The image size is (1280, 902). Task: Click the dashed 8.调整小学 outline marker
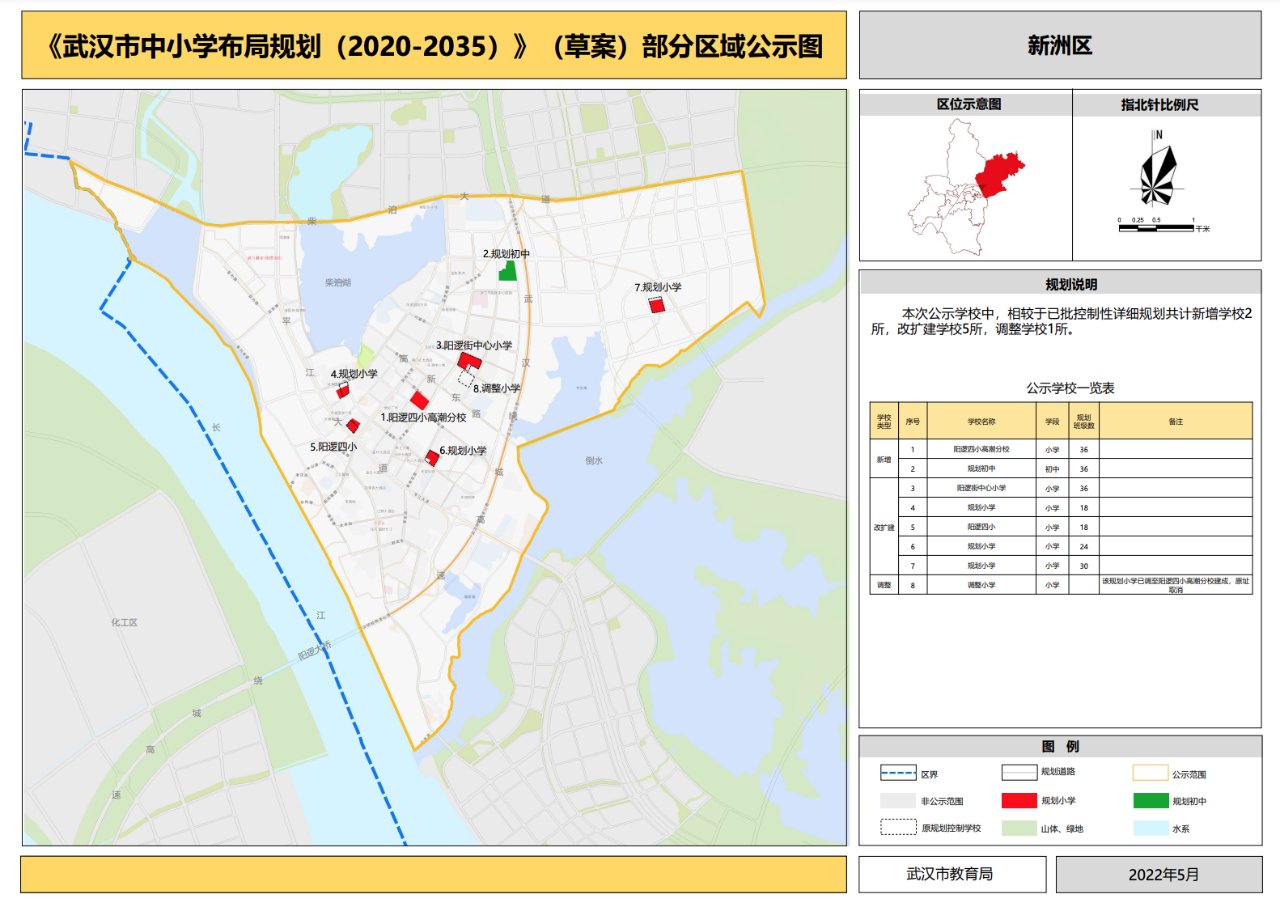pyautogui.click(x=466, y=377)
